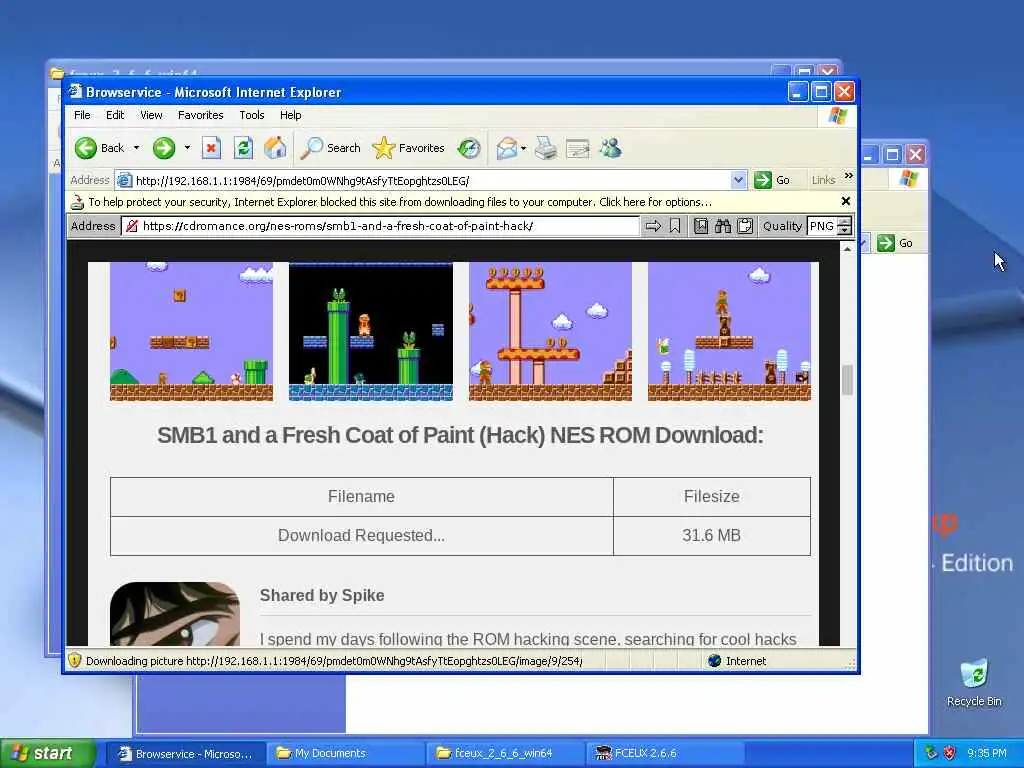Image resolution: width=1024 pixels, height=768 pixels.
Task: Click the Go button in the background window
Action: (895, 243)
